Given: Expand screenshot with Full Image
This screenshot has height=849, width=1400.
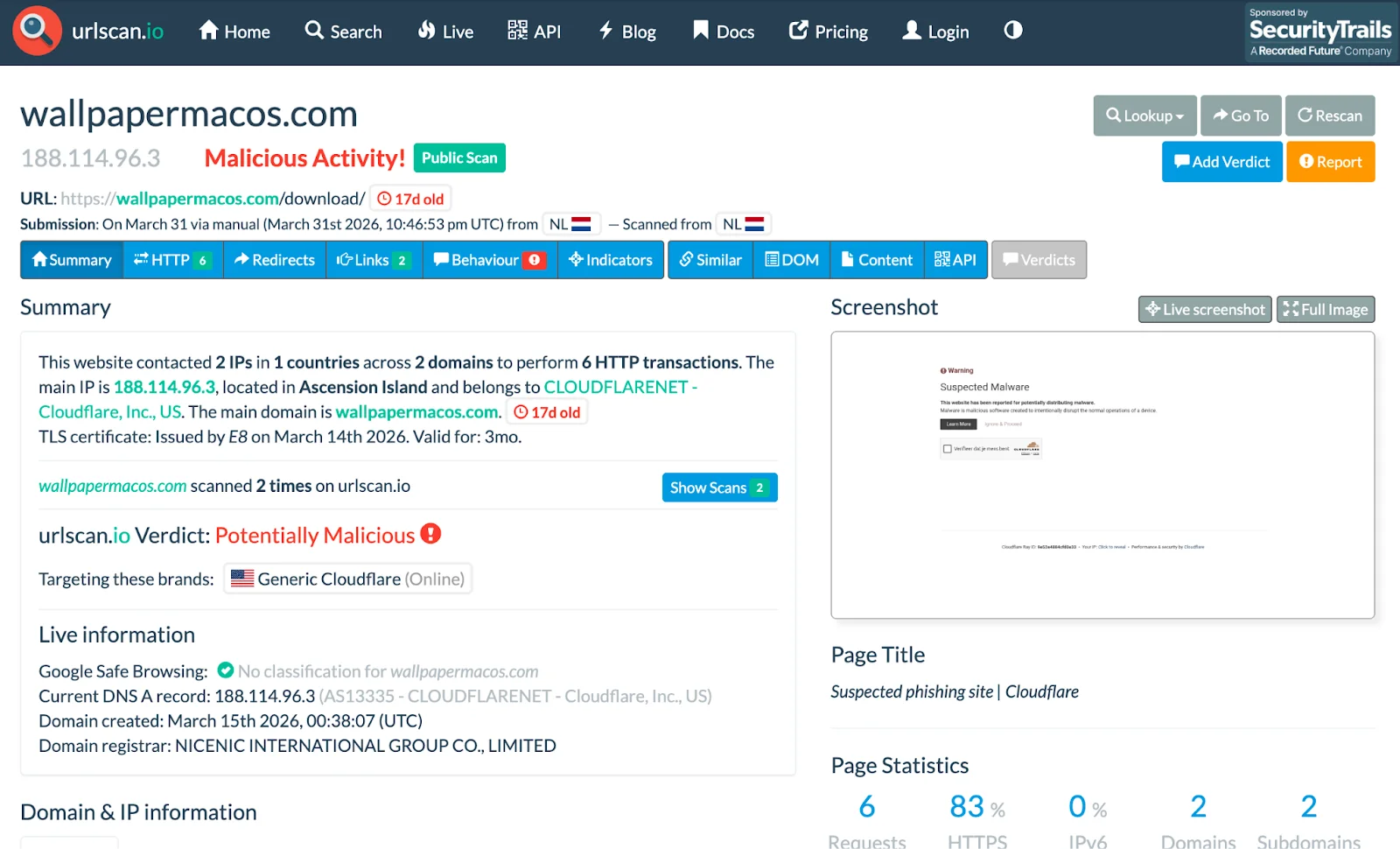Looking at the screenshot, I should coord(1326,309).
